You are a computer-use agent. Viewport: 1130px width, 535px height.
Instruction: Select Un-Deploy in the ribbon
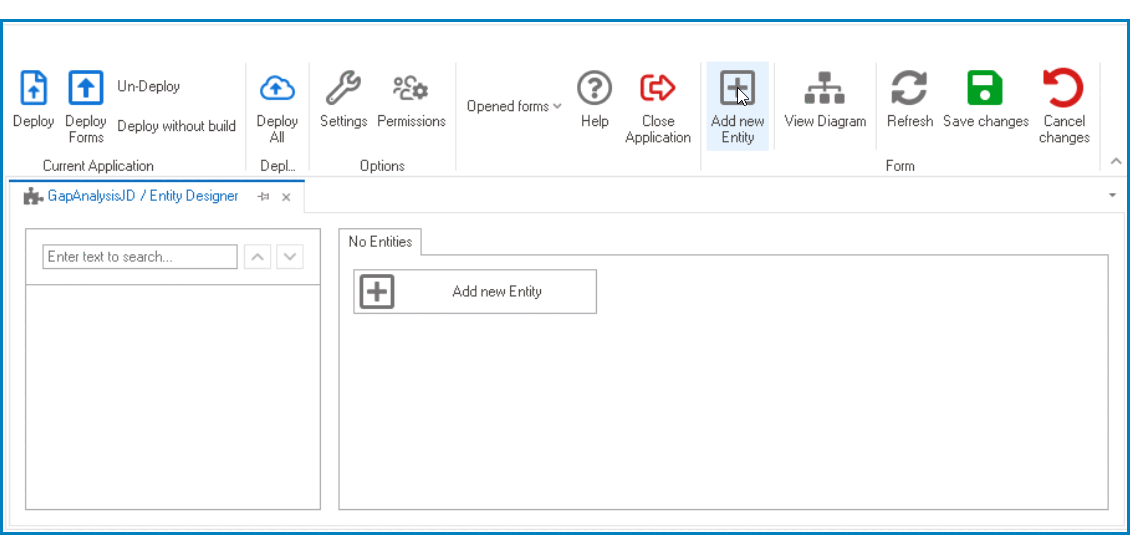pos(148,86)
